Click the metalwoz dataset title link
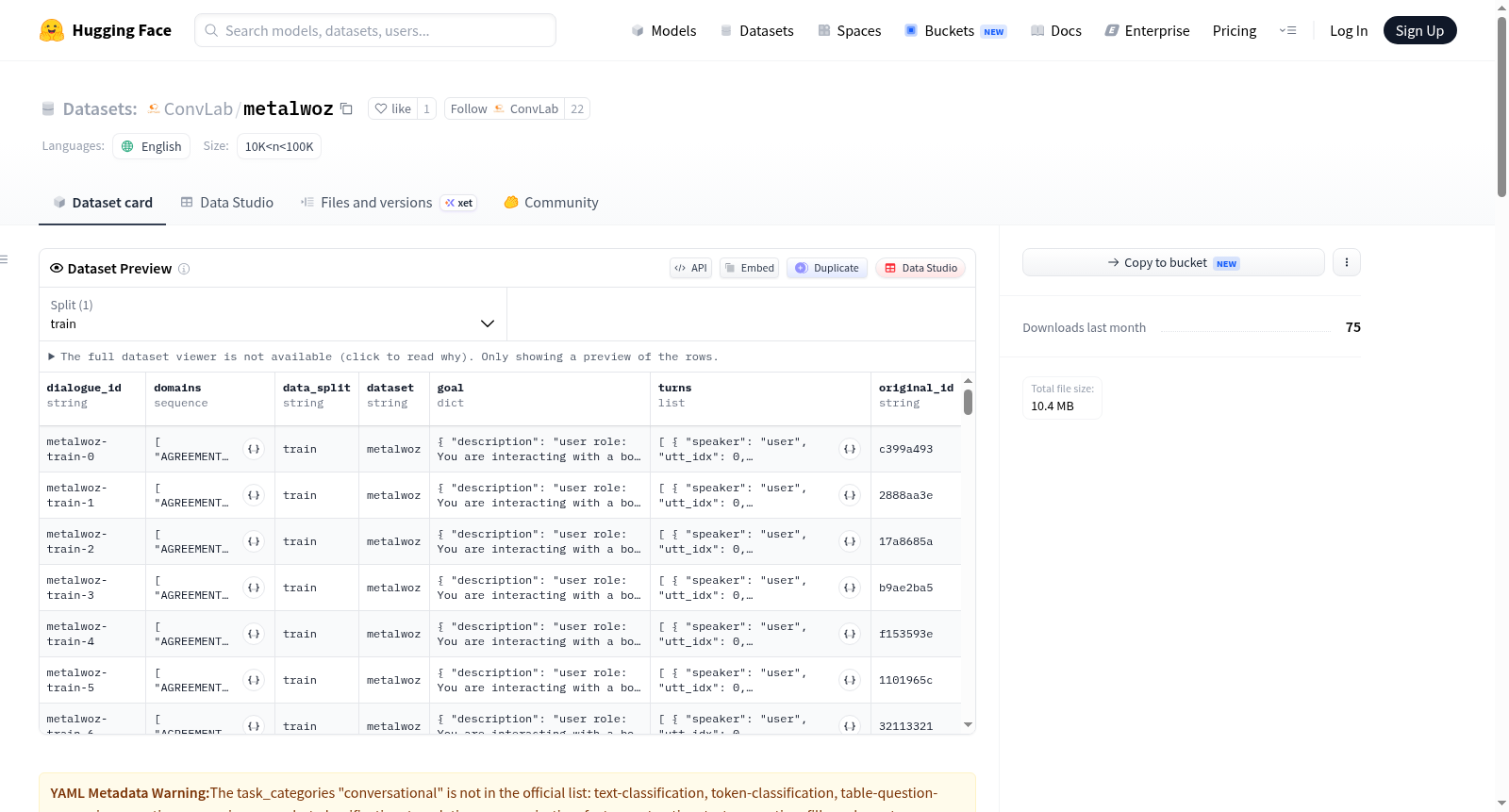1509x812 pixels. click(x=289, y=108)
